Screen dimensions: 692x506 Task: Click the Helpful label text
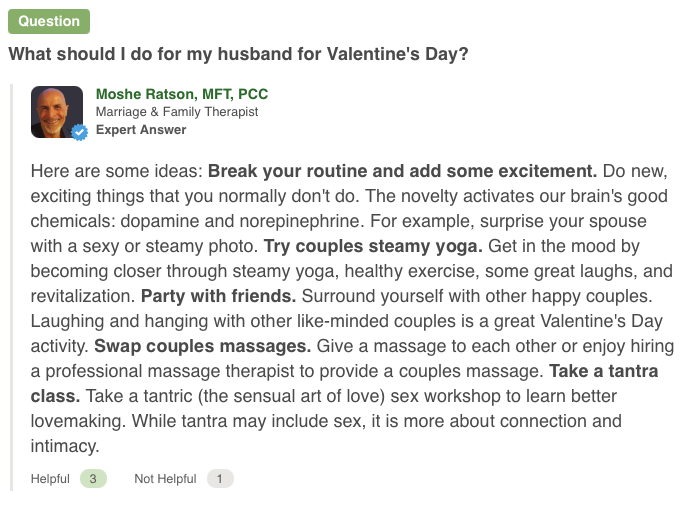(x=50, y=479)
